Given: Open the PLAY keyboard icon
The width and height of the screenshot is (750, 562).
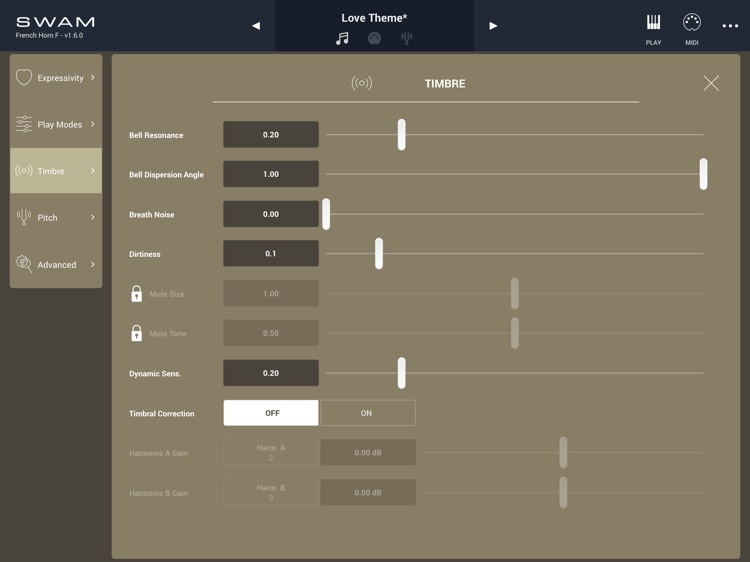Looking at the screenshot, I should [x=653, y=22].
